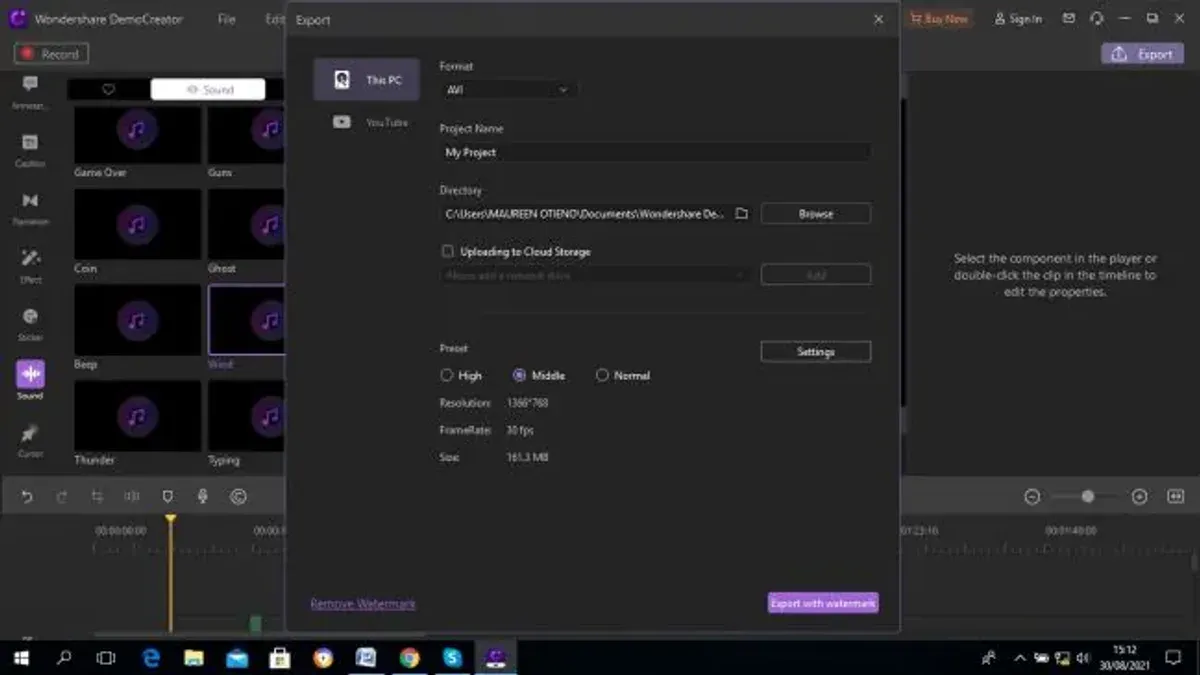Select the Typing sound thumbnail
The image size is (1200, 675).
[247, 415]
